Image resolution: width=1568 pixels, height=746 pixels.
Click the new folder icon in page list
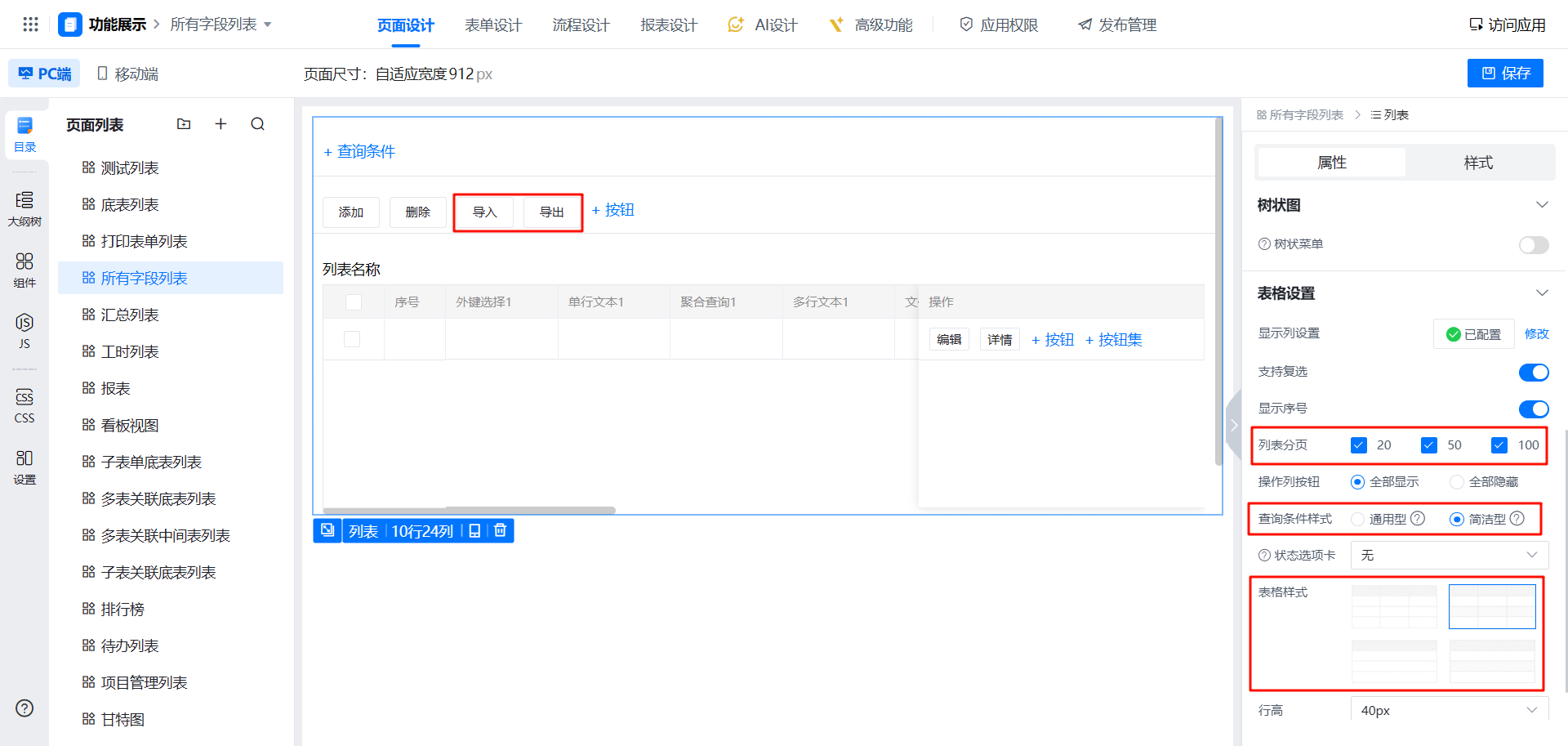tap(184, 124)
